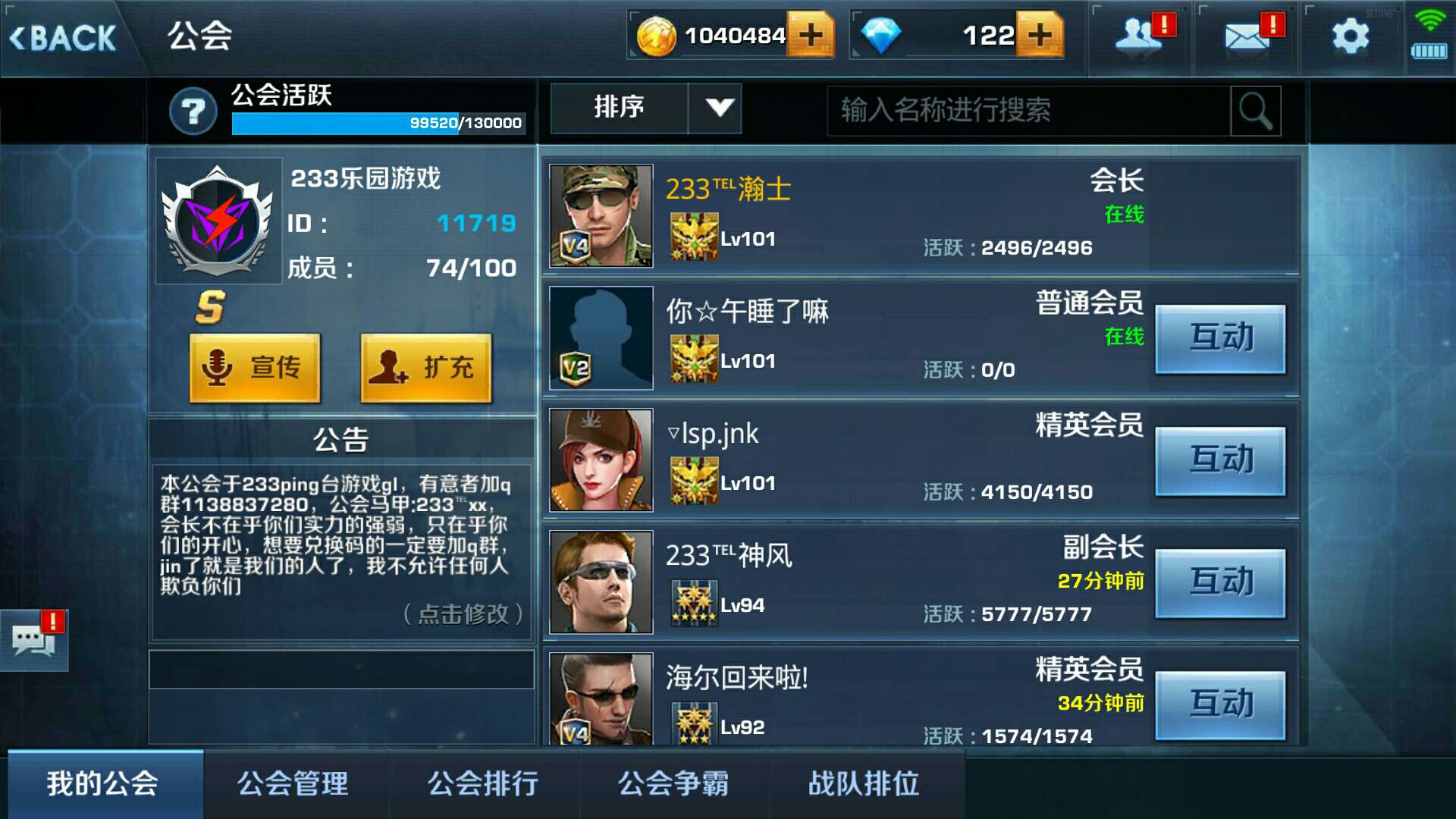Click the 宣传 promote button

pos(255,367)
